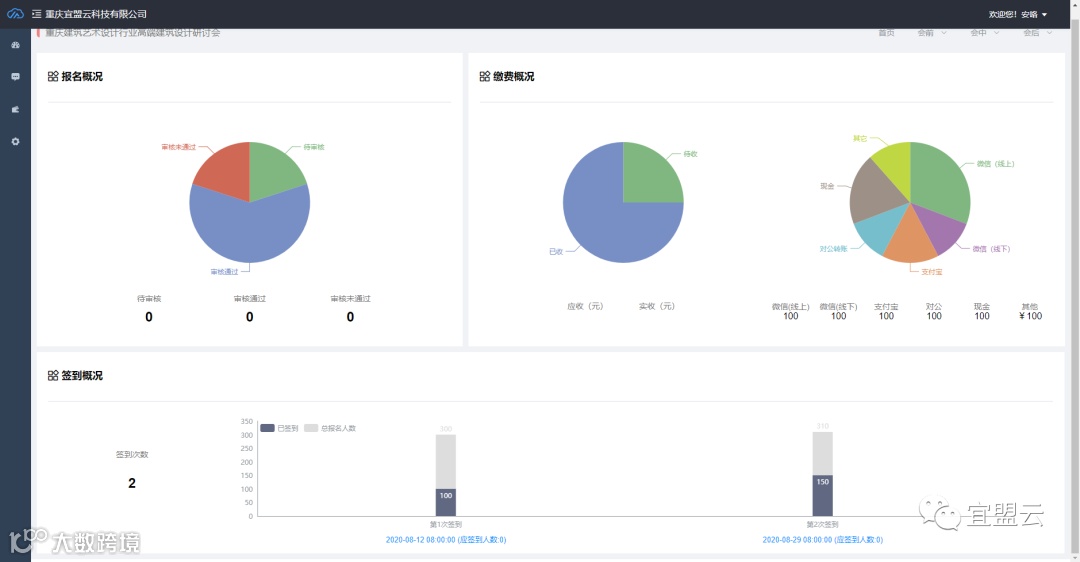Open the dashboard icon in the sidebar
Screen dimensions: 1080x562
tap(15, 45)
